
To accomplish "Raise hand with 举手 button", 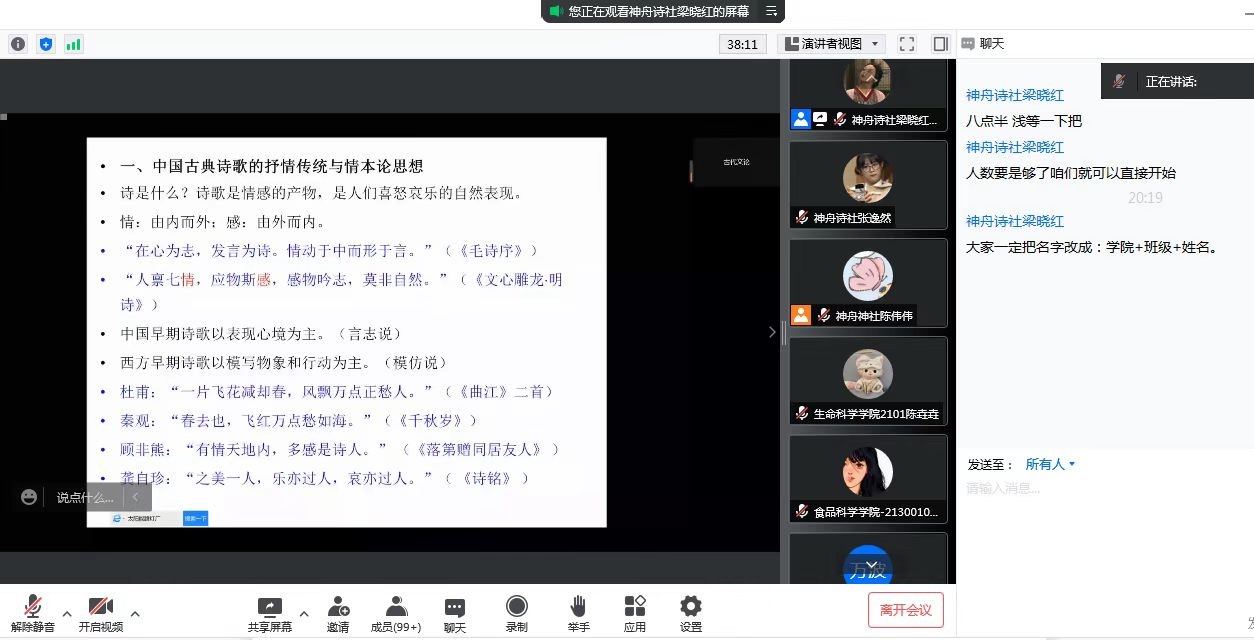I will (578, 613).
